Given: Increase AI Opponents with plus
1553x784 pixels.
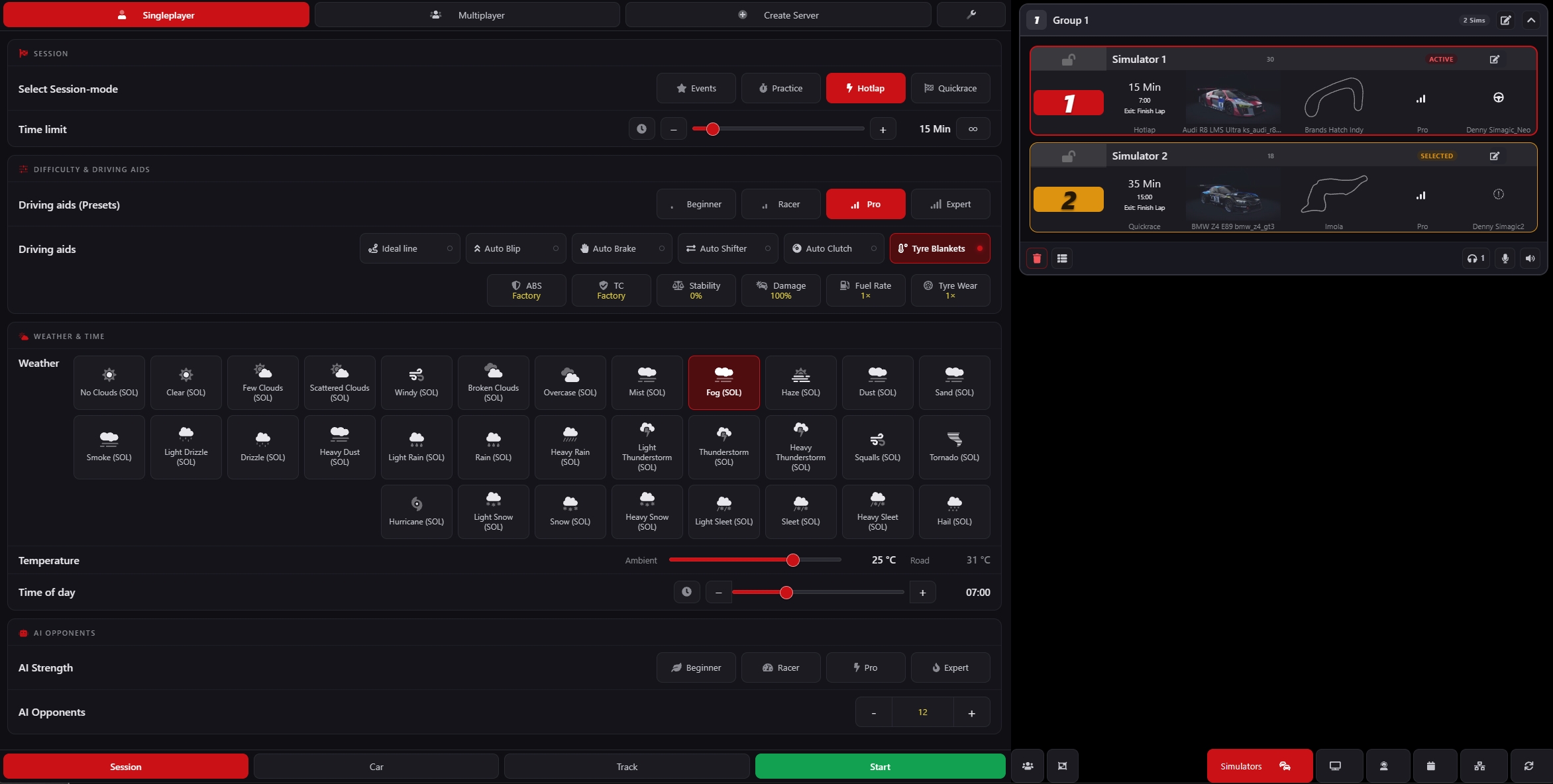Looking at the screenshot, I should point(971,712).
